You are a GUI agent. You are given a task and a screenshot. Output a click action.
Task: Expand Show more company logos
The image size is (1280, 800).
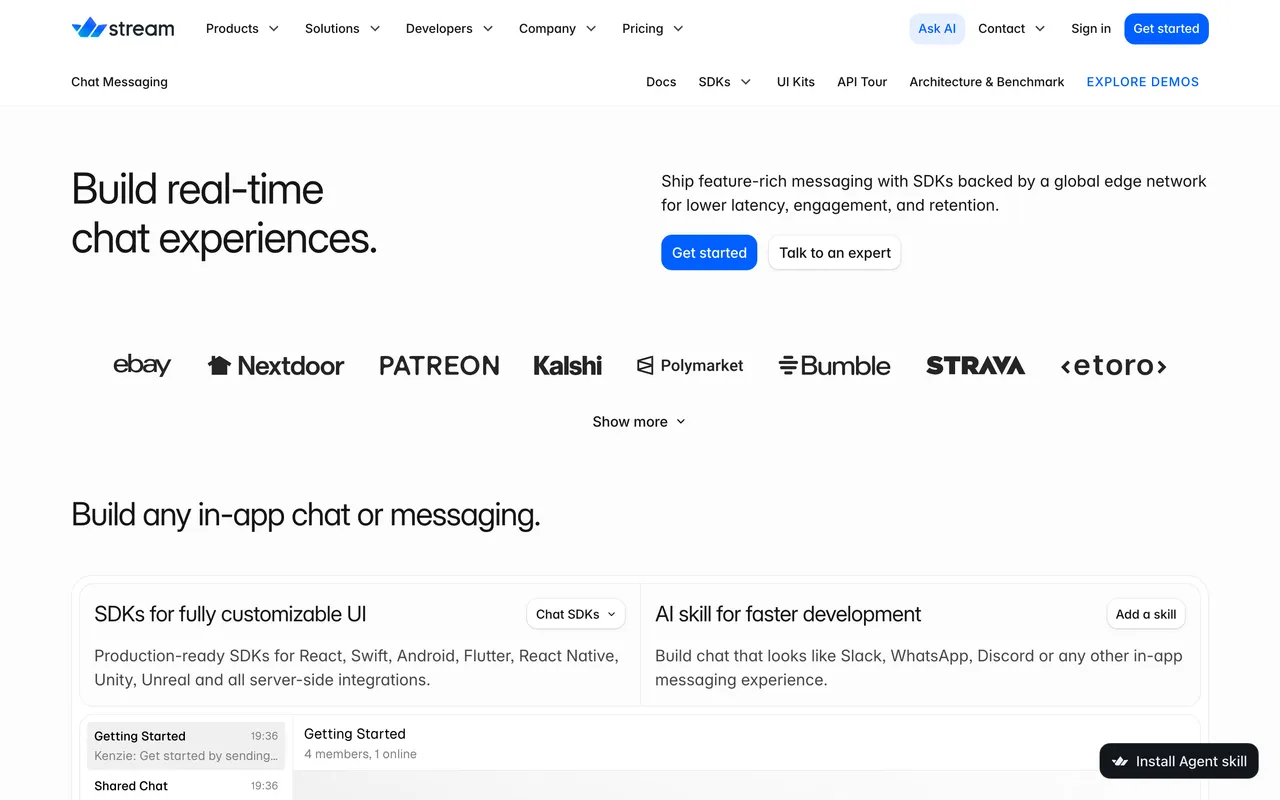639,421
